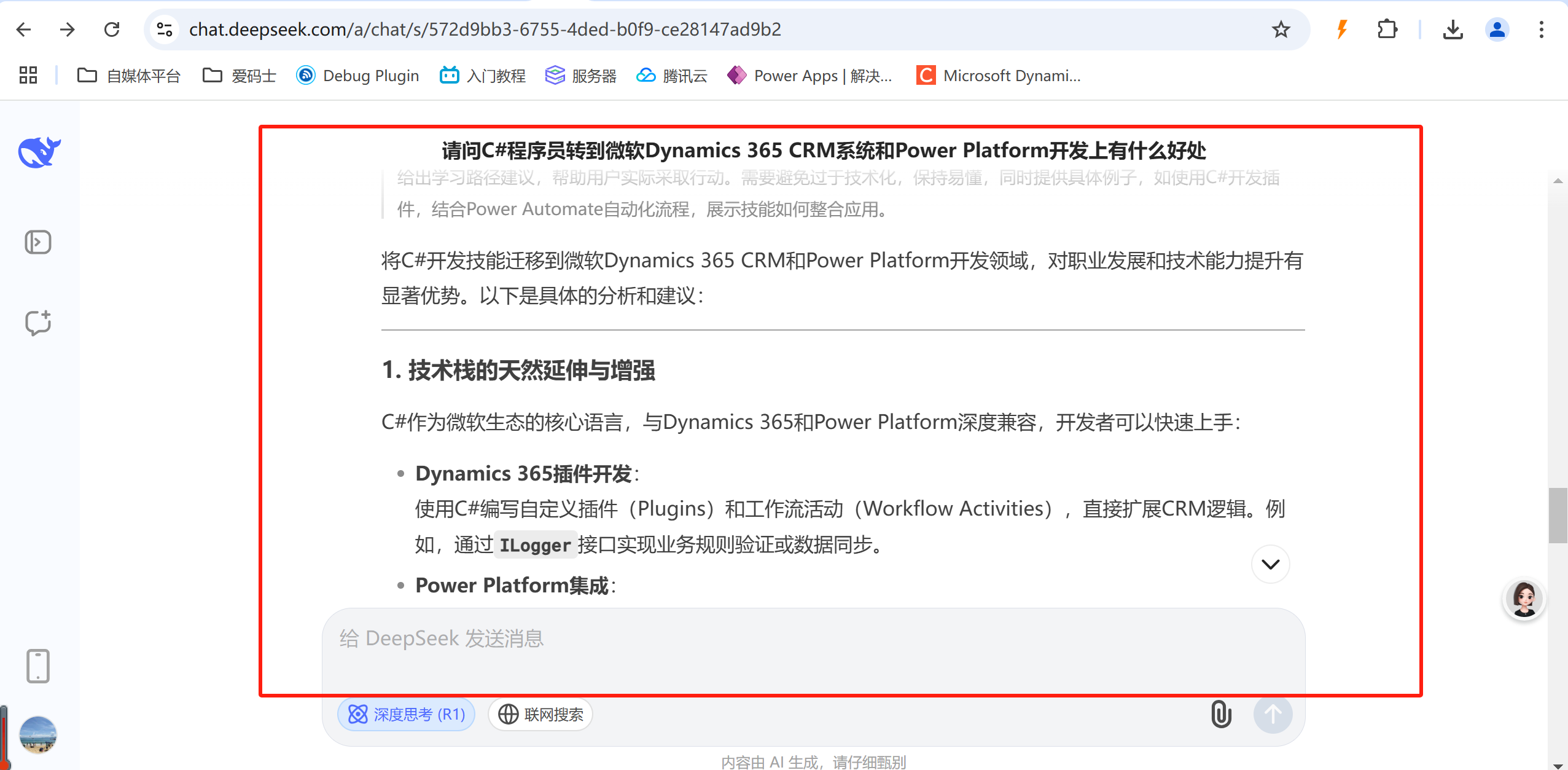Click the chat area vertical scrollbar thumb
This screenshot has height=770, width=1568.
pyautogui.click(x=1558, y=515)
